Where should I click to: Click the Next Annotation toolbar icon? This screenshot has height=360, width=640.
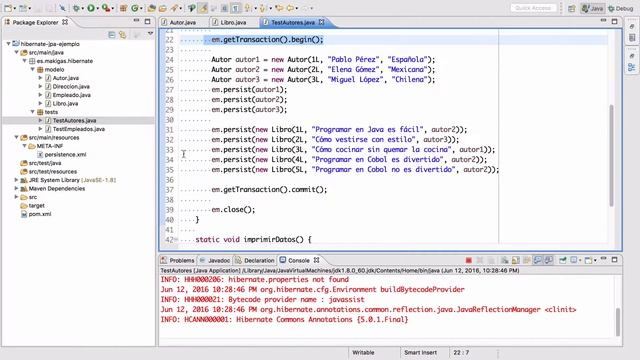tap(247, 8)
